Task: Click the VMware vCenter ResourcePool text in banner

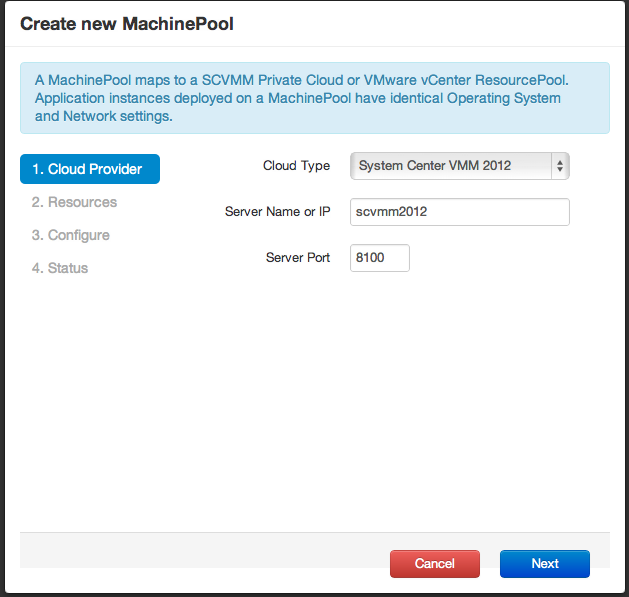Action: coord(482,81)
